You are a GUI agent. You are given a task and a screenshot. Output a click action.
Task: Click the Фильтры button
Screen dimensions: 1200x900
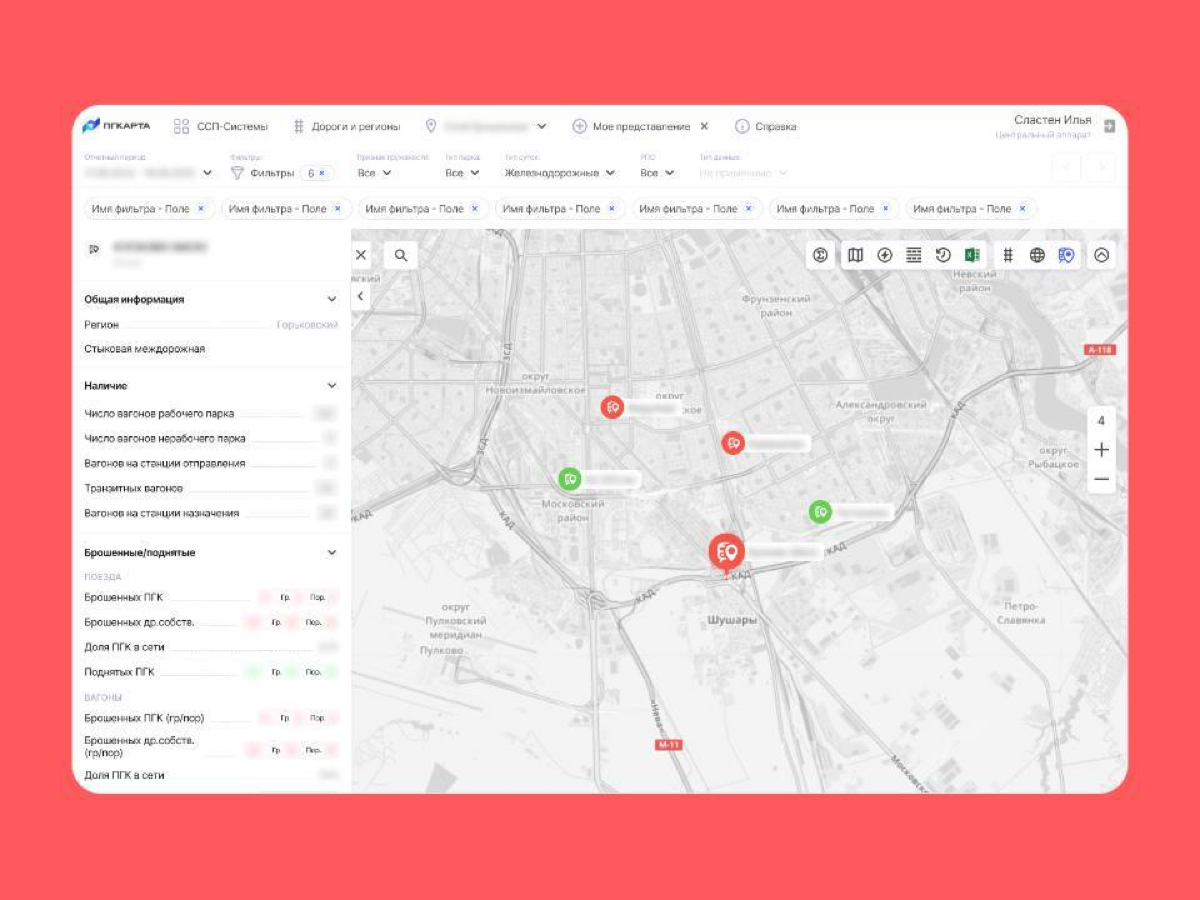click(263, 173)
